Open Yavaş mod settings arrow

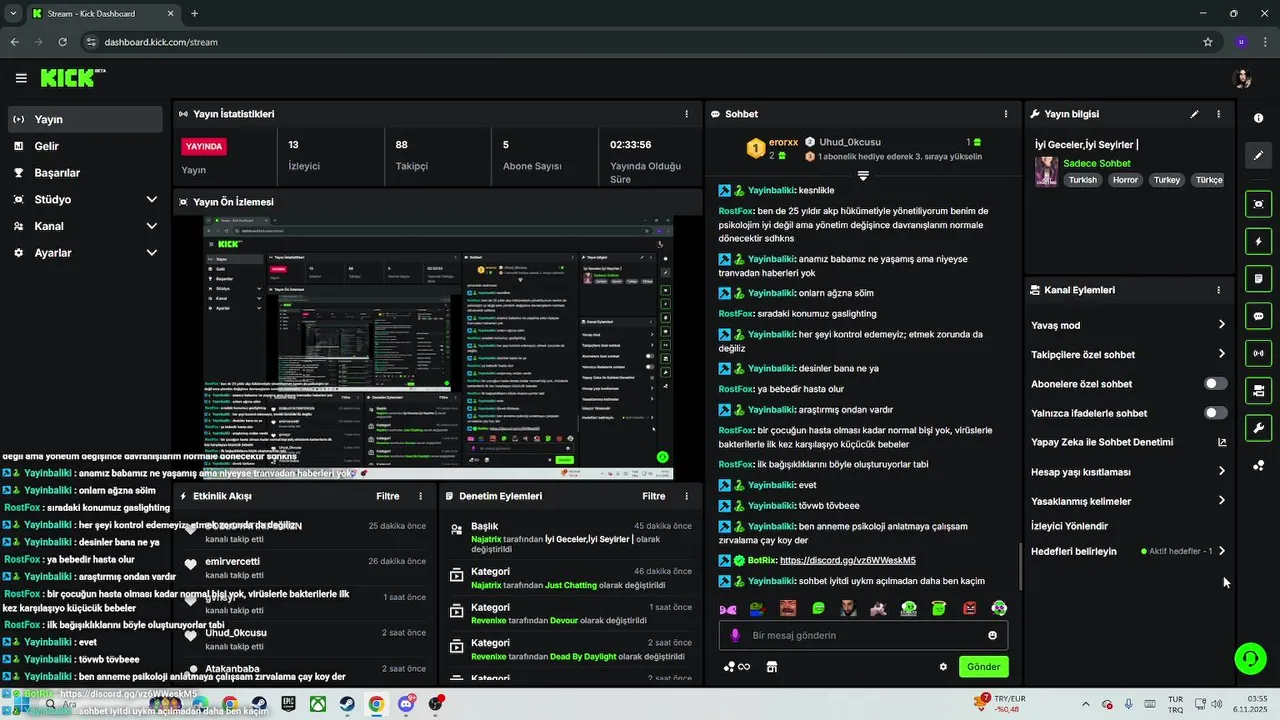(1221, 325)
